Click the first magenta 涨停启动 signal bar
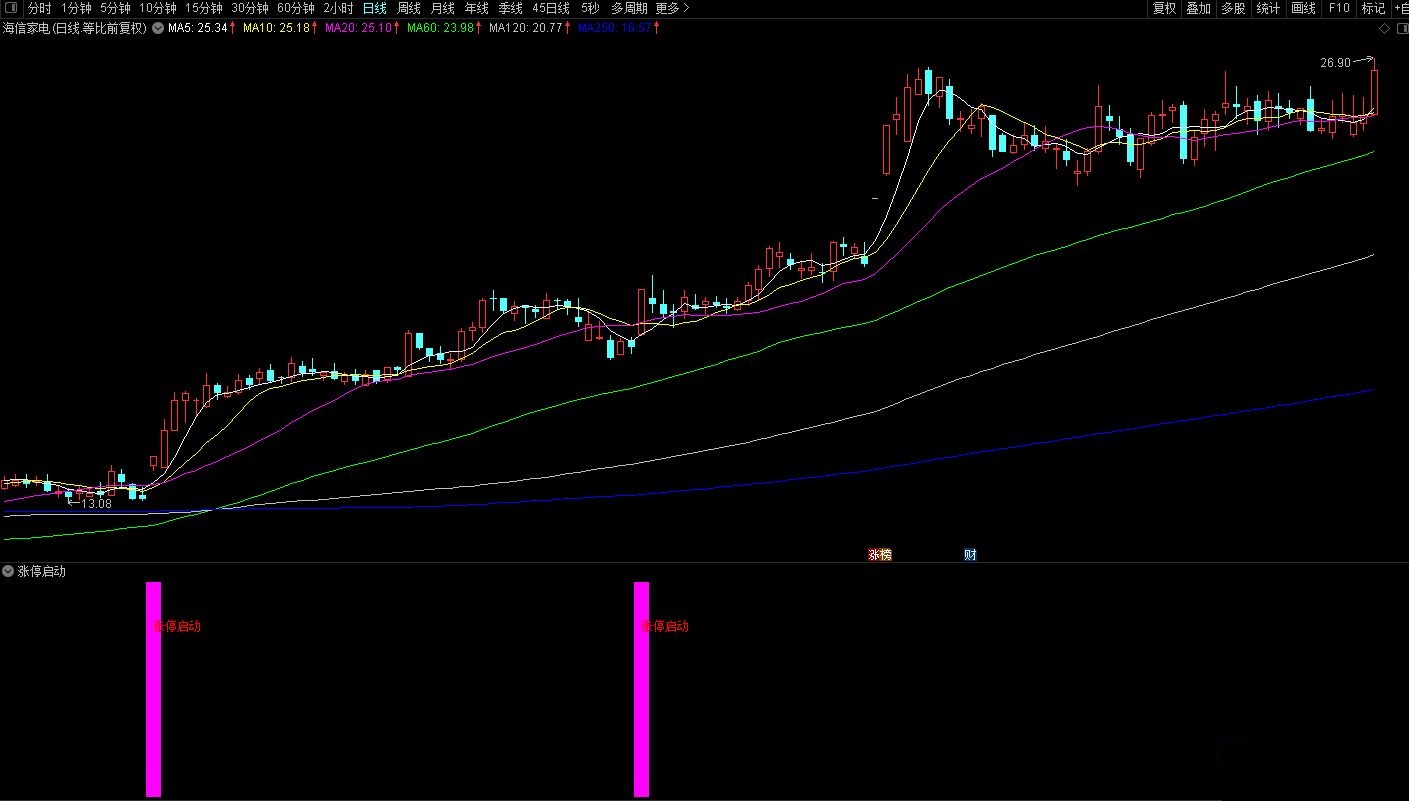This screenshot has width=1409, height=801. 153,689
